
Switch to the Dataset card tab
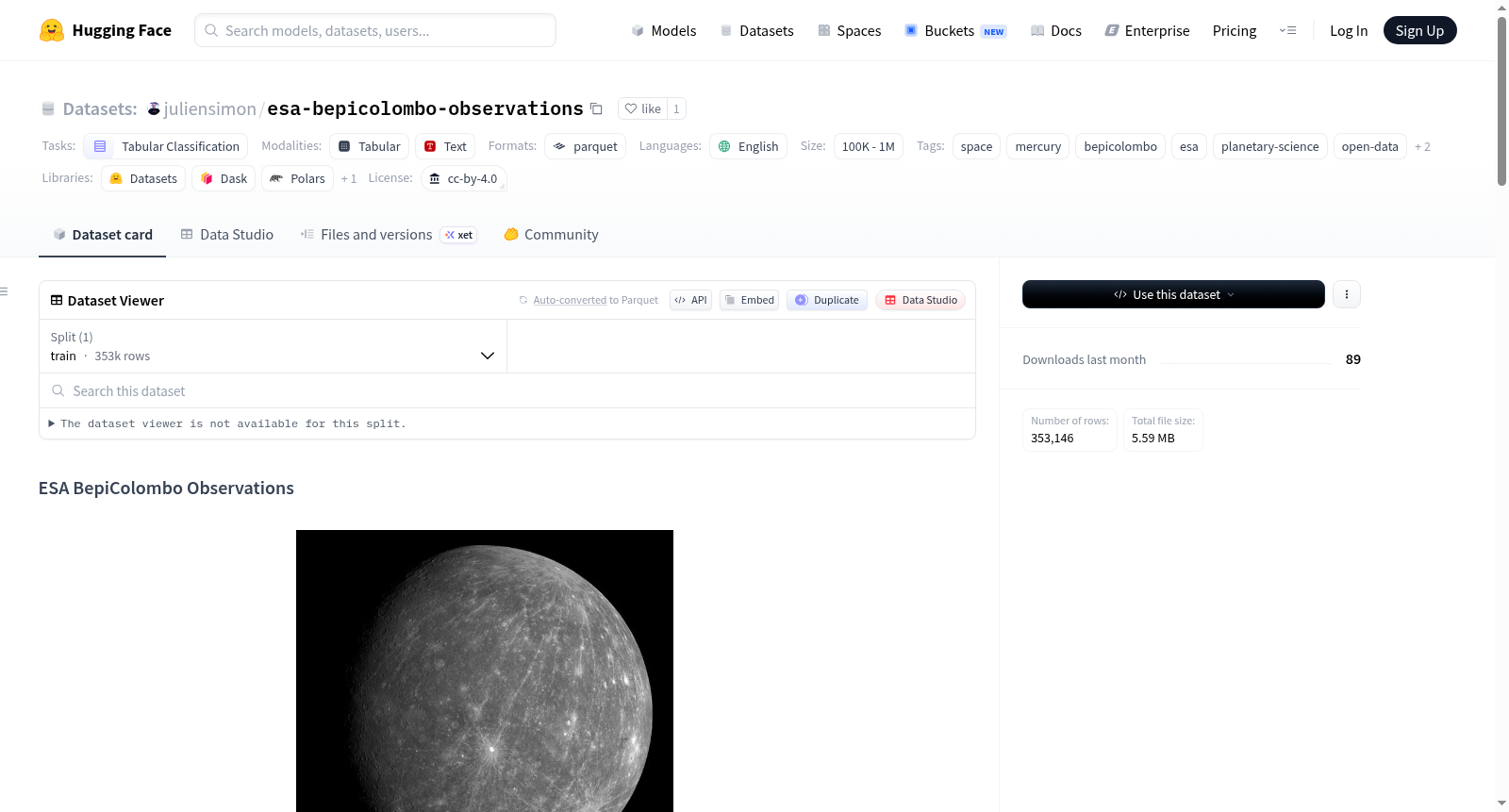tap(103, 235)
